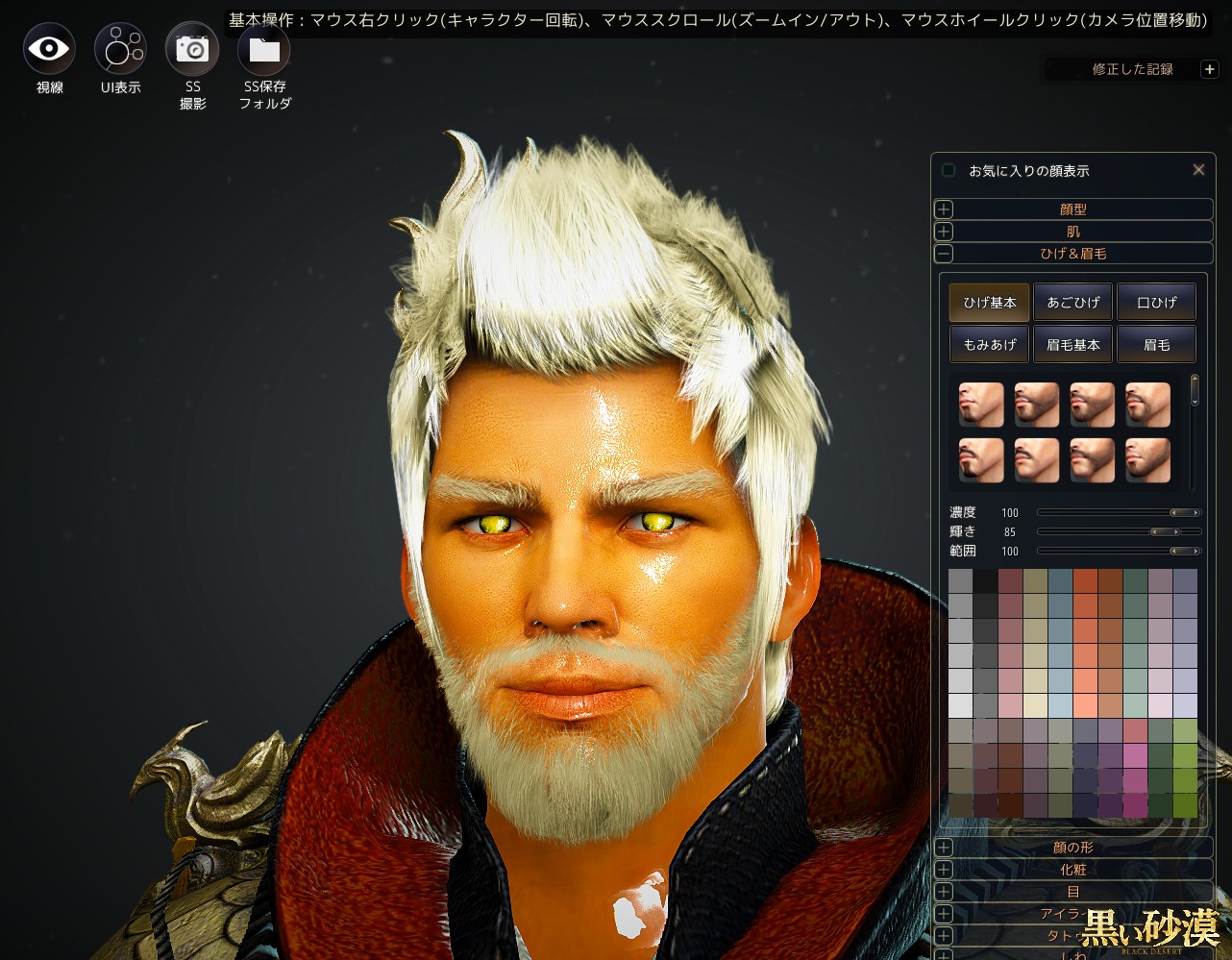This screenshot has height=960, width=1232.
Task: Open the 口ひげ tab
Action: (x=1157, y=303)
